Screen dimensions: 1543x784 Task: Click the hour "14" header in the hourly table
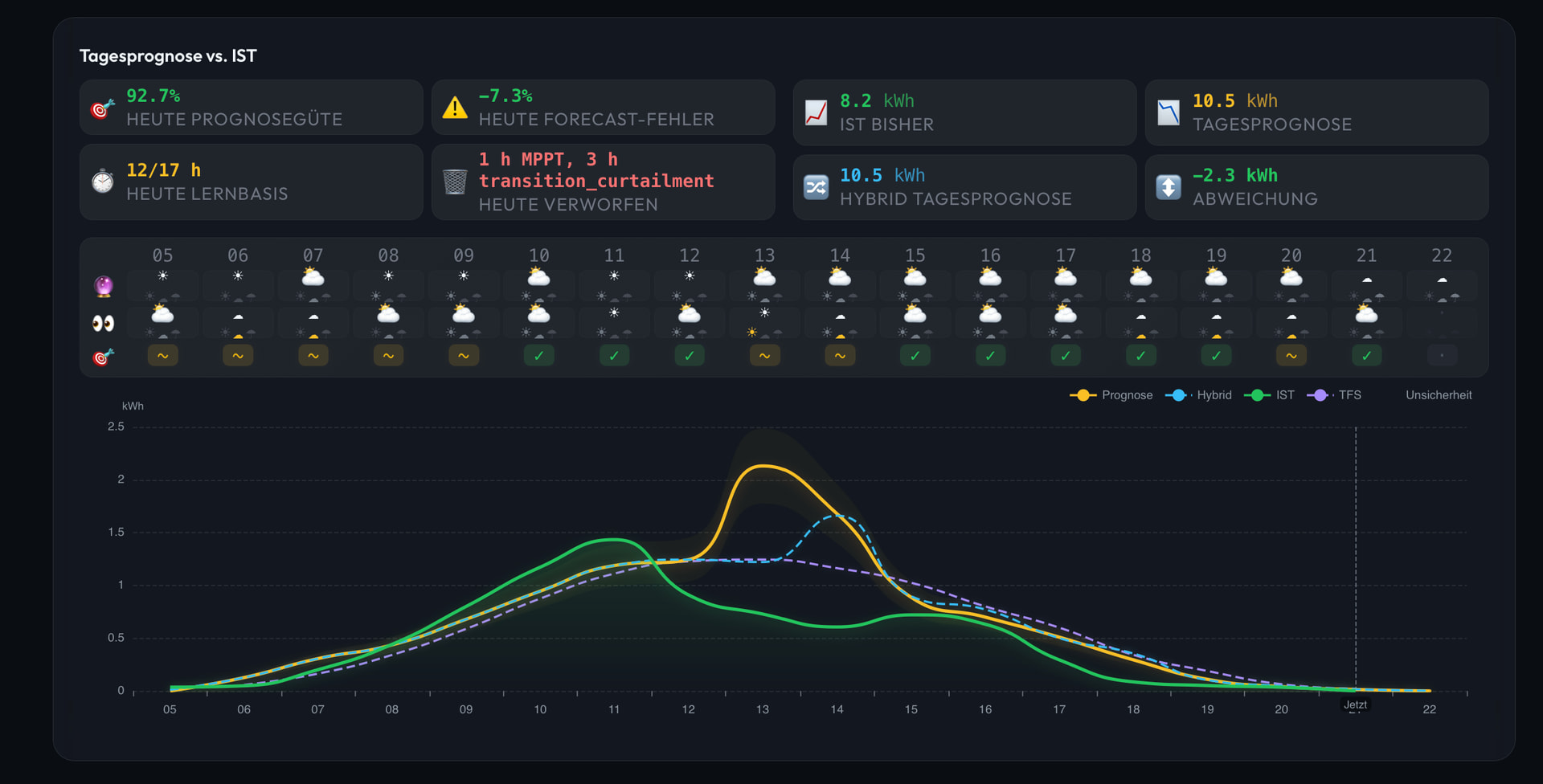tap(840, 255)
